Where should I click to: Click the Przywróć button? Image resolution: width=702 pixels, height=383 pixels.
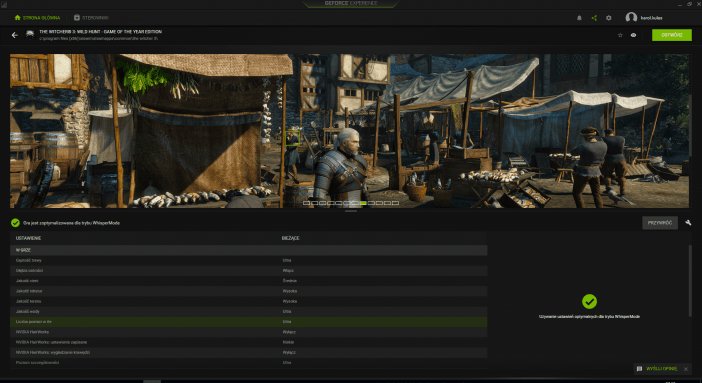click(x=660, y=223)
